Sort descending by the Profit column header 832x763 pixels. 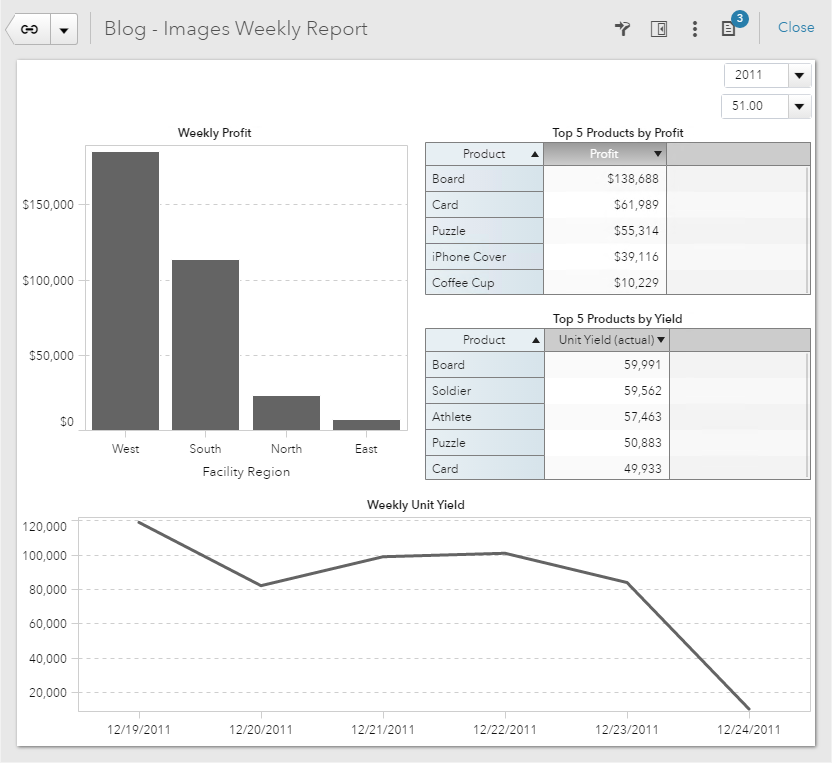(605, 154)
